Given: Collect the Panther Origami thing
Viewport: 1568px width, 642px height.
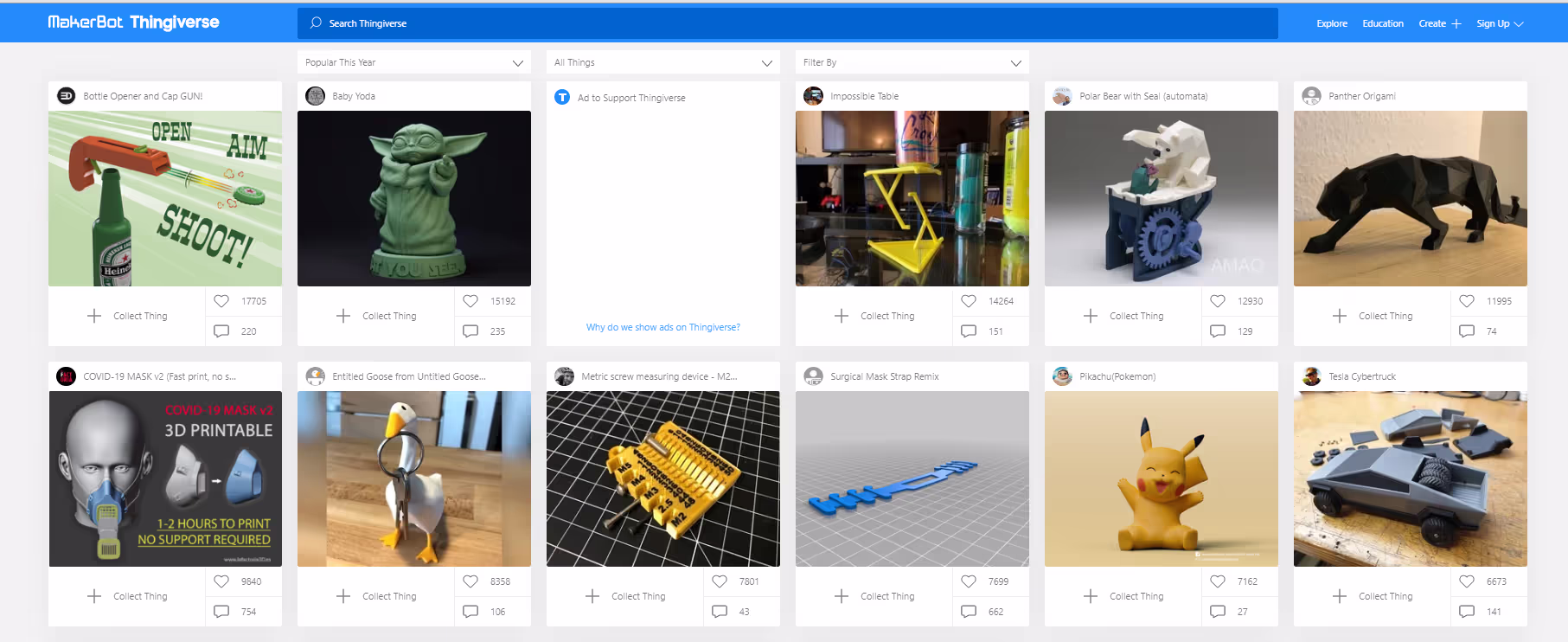Looking at the screenshot, I should point(1373,316).
